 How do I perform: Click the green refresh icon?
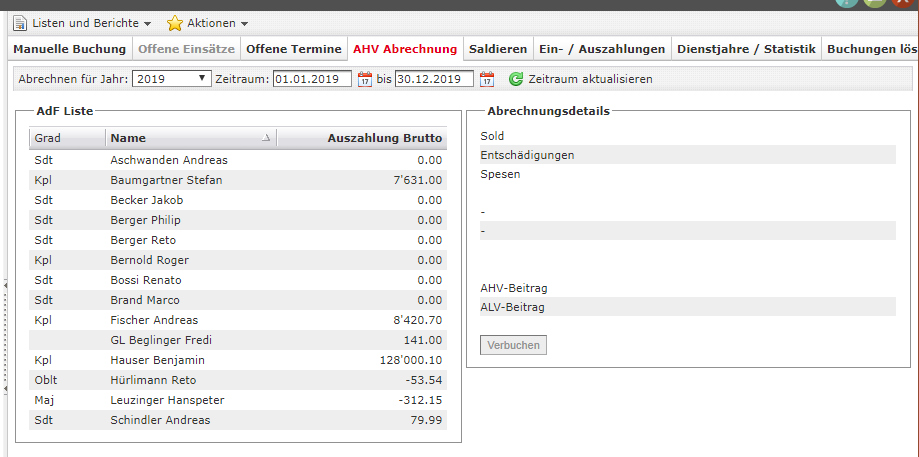pos(516,79)
